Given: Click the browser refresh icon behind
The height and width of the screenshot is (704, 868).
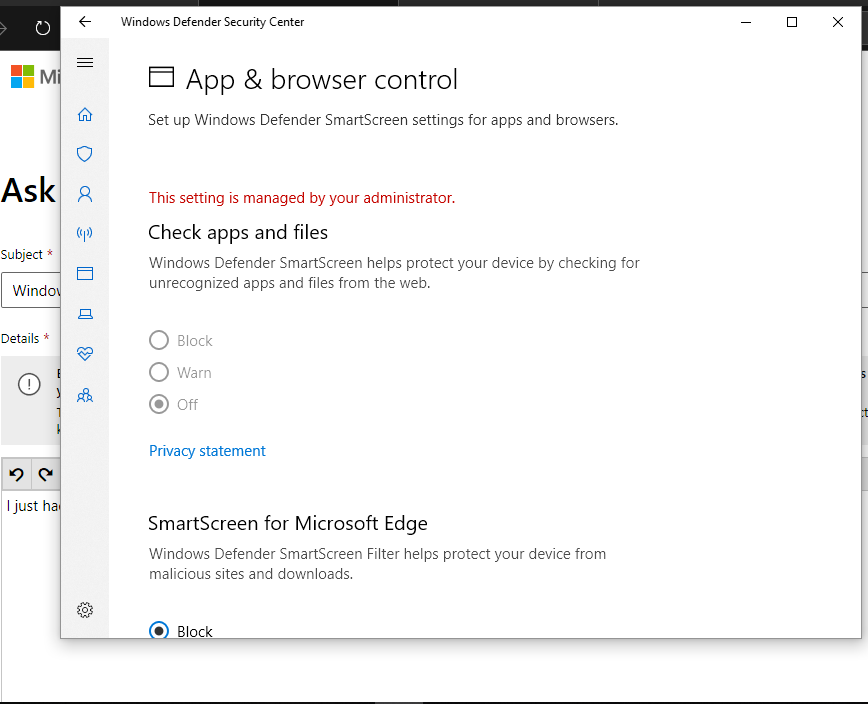Looking at the screenshot, I should [43, 28].
